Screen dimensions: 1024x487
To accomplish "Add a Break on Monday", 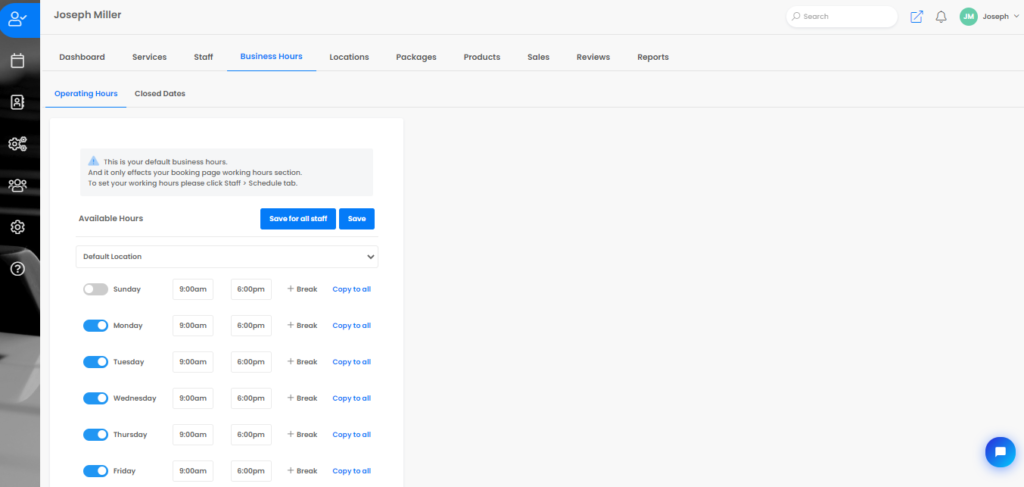I will [x=302, y=326].
